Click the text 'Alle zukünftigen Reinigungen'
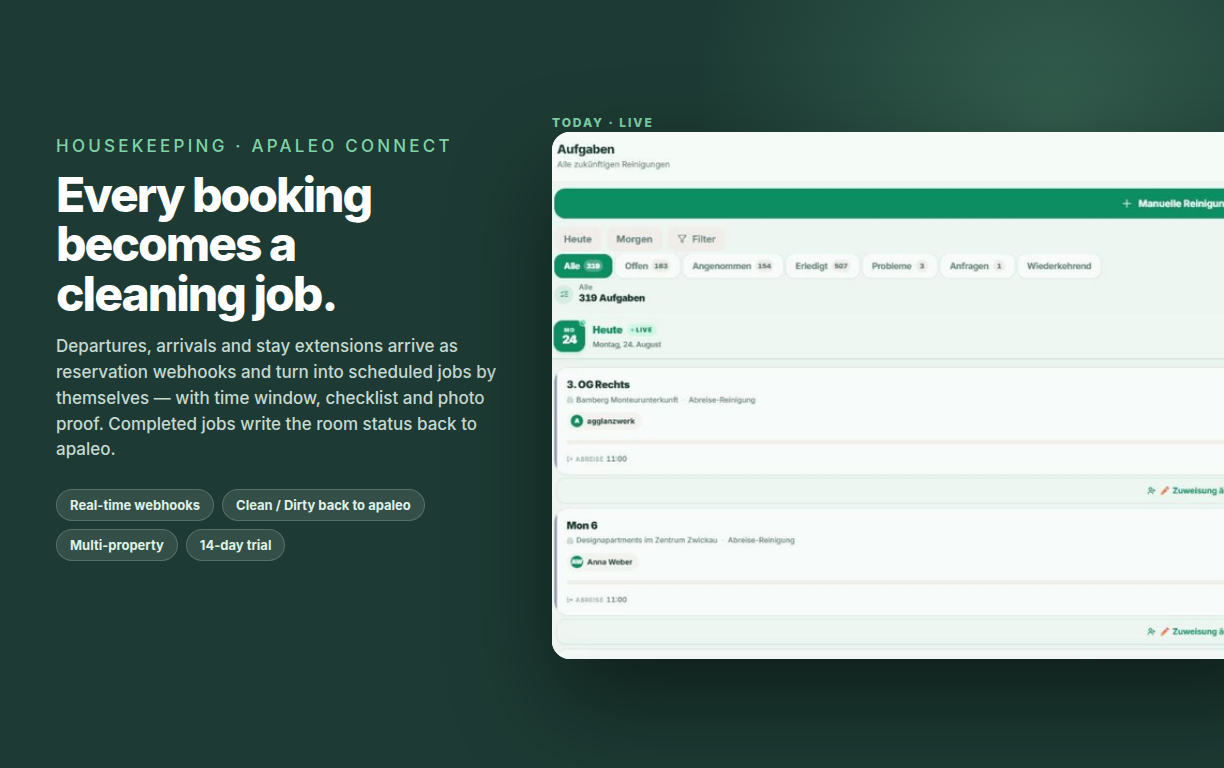The width and height of the screenshot is (1224, 768). [x=613, y=164]
